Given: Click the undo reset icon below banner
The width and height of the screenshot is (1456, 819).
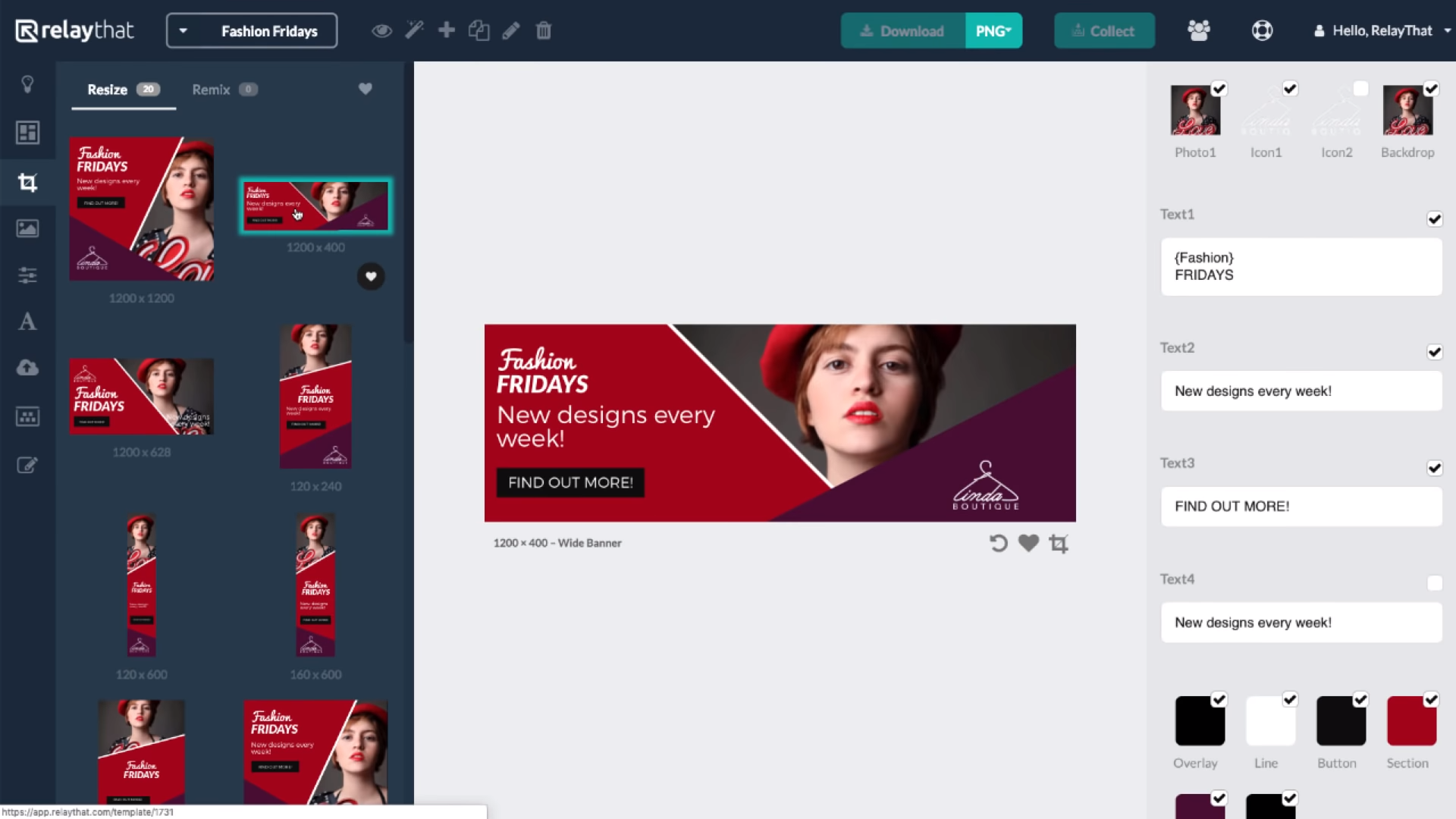Looking at the screenshot, I should pos(998,543).
